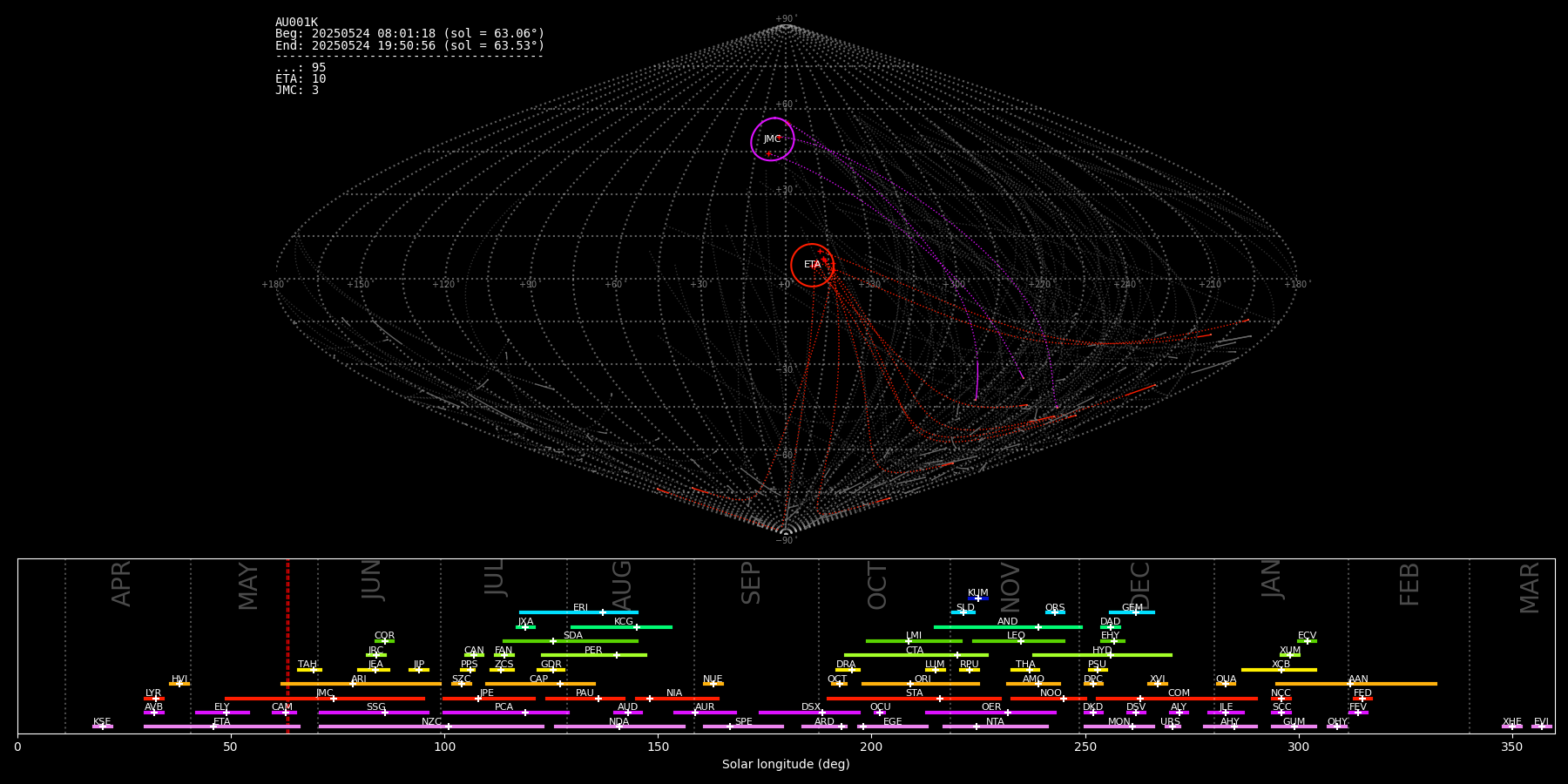Click the EVI shower label
1568x784 pixels.
point(1541,722)
